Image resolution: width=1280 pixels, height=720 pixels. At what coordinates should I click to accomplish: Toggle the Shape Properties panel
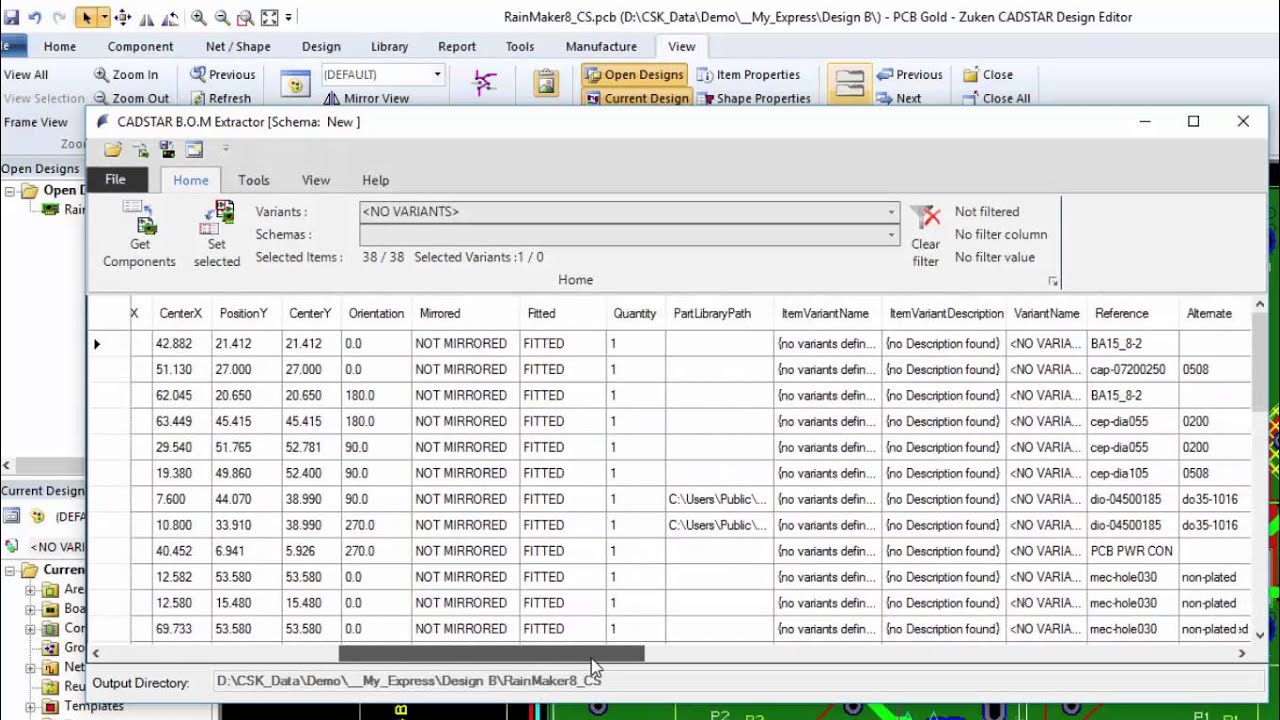point(754,98)
